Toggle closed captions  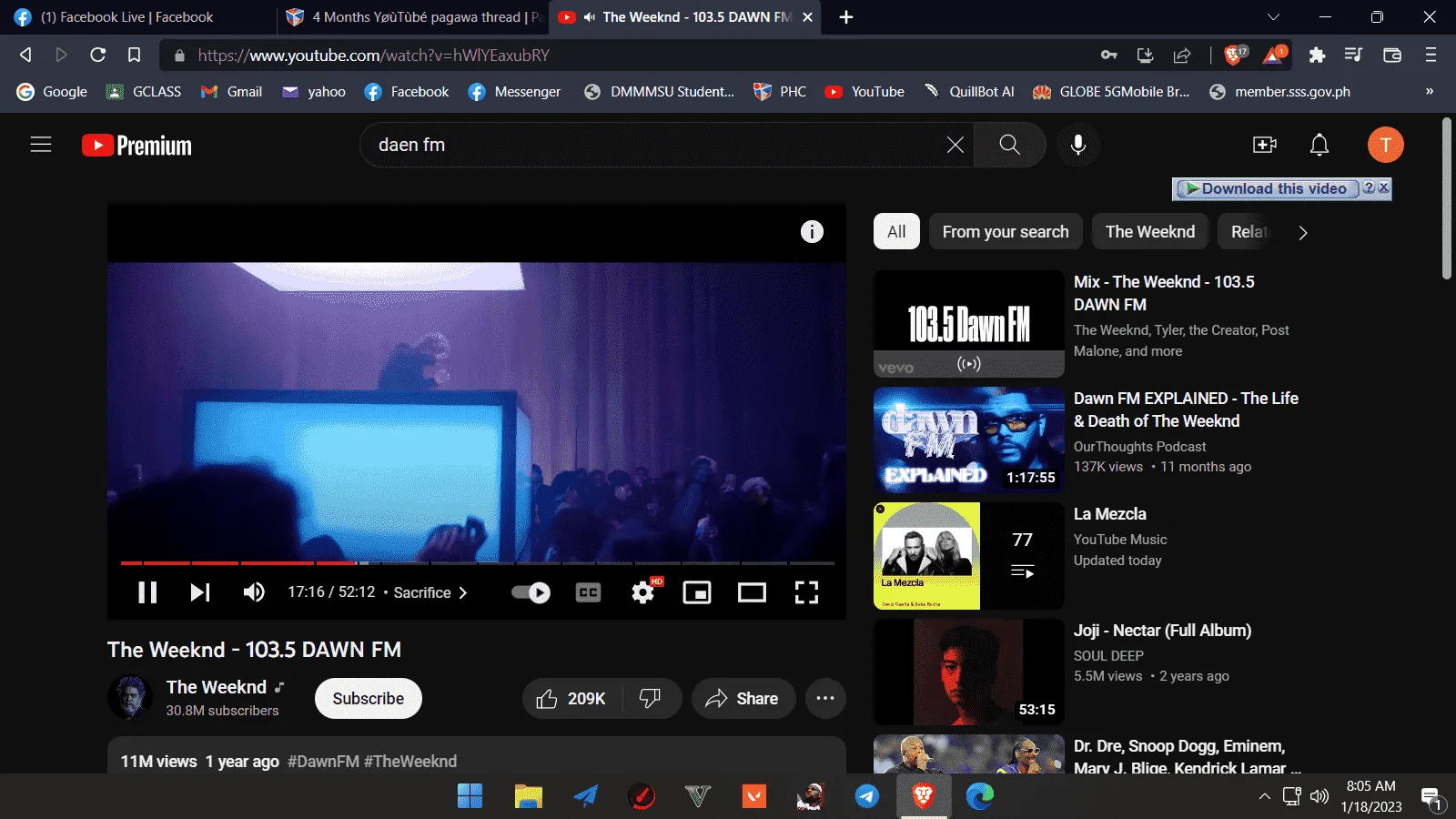click(589, 592)
